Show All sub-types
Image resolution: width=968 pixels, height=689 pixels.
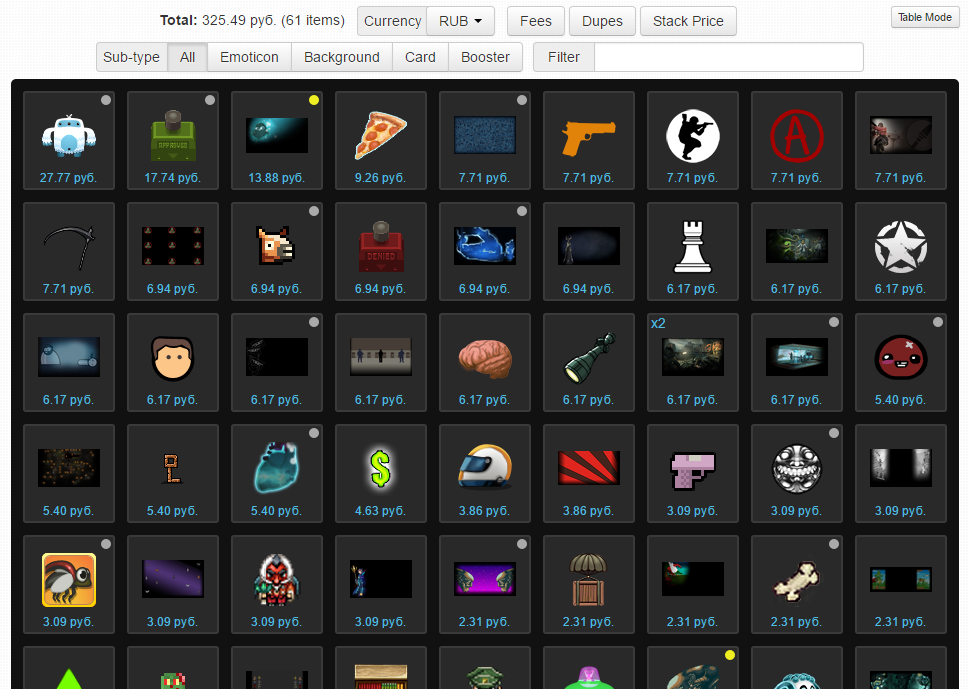coord(187,57)
